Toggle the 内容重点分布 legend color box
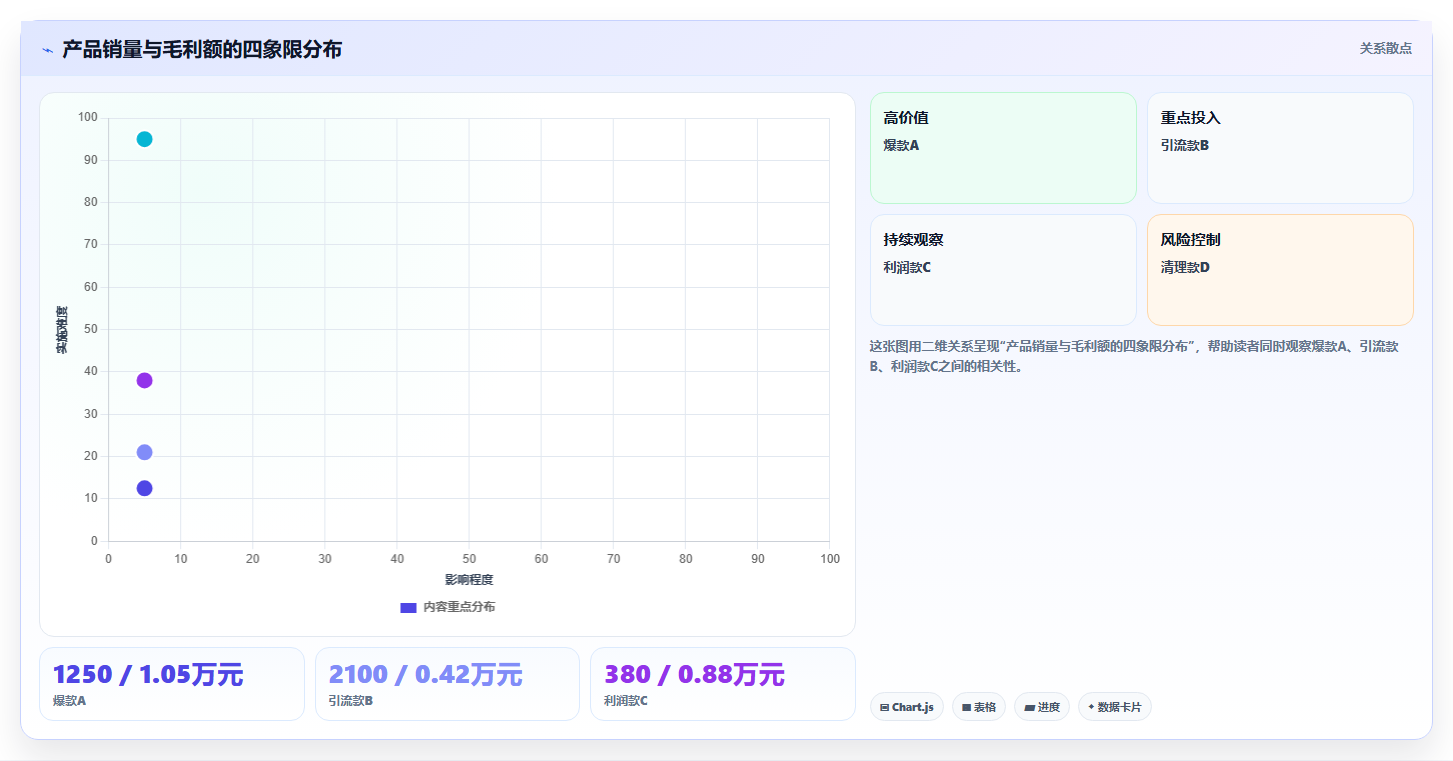Image resolution: width=1453 pixels, height=761 pixels. [408, 607]
